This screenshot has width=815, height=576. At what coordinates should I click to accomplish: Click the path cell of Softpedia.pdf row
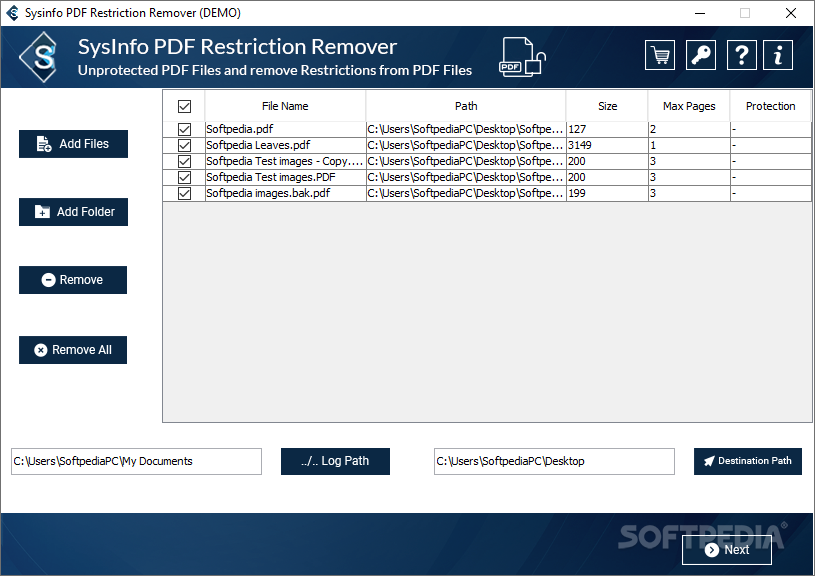466,129
